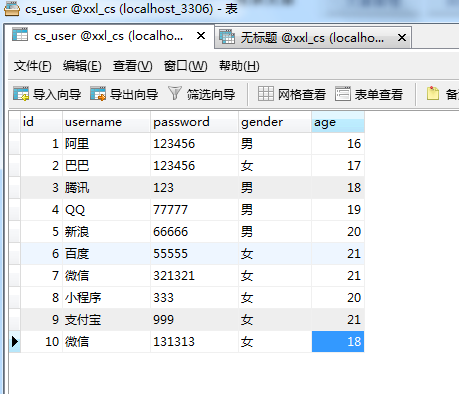Select the highlighted age 18 in row 10
Image resolution: width=459 pixels, height=394 pixels.
(338, 342)
